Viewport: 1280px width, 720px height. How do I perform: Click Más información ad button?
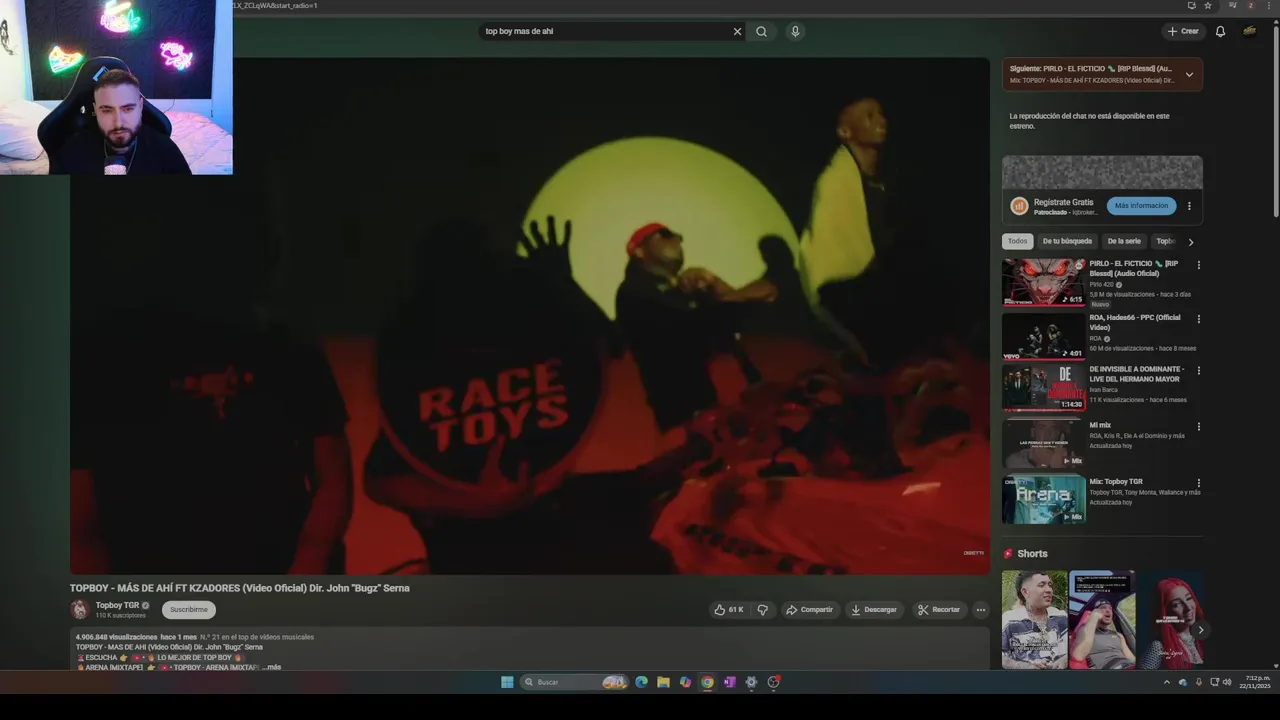pos(1141,205)
